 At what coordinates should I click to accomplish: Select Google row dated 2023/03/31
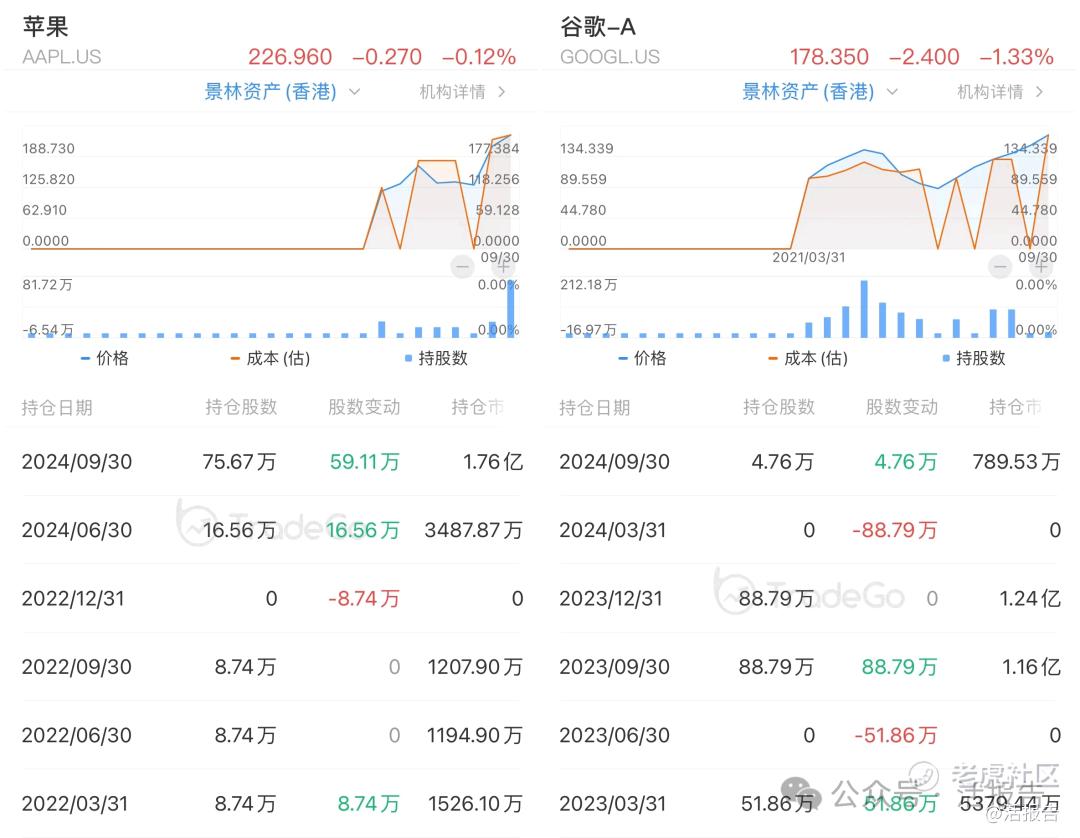coord(809,803)
